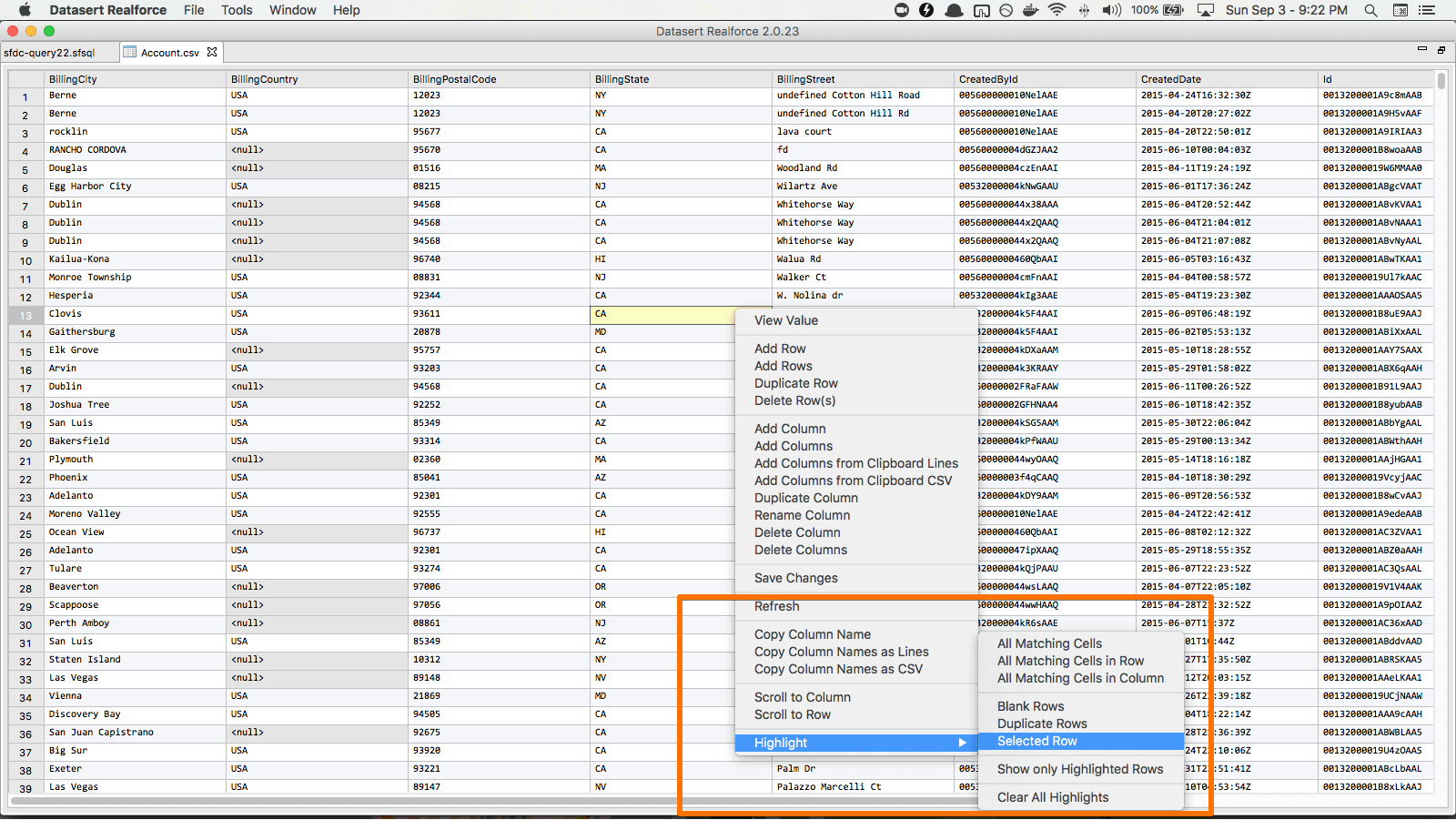Click the AirPlay display icon

[x=1206, y=10]
